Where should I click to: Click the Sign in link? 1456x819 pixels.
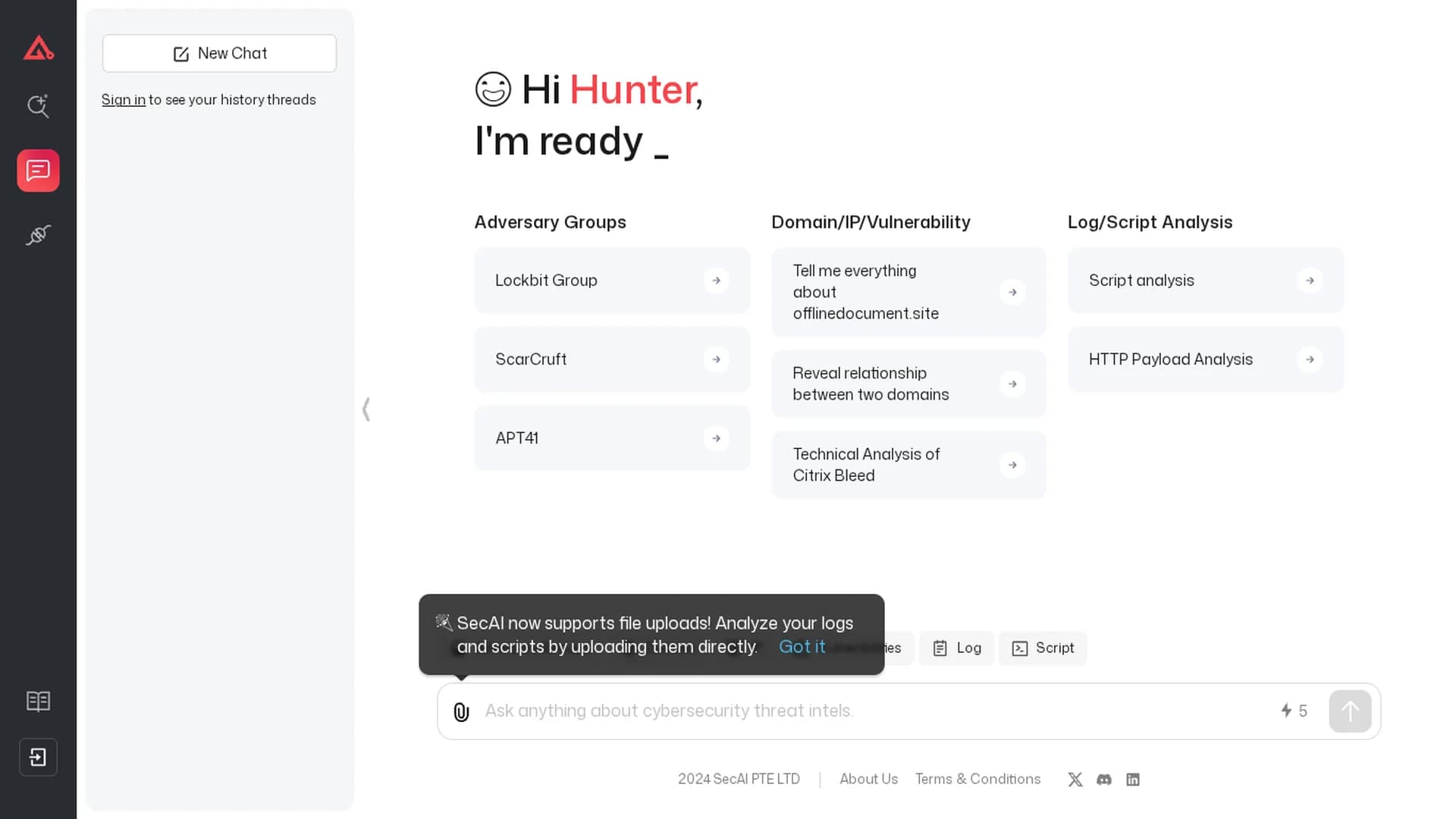(x=124, y=99)
